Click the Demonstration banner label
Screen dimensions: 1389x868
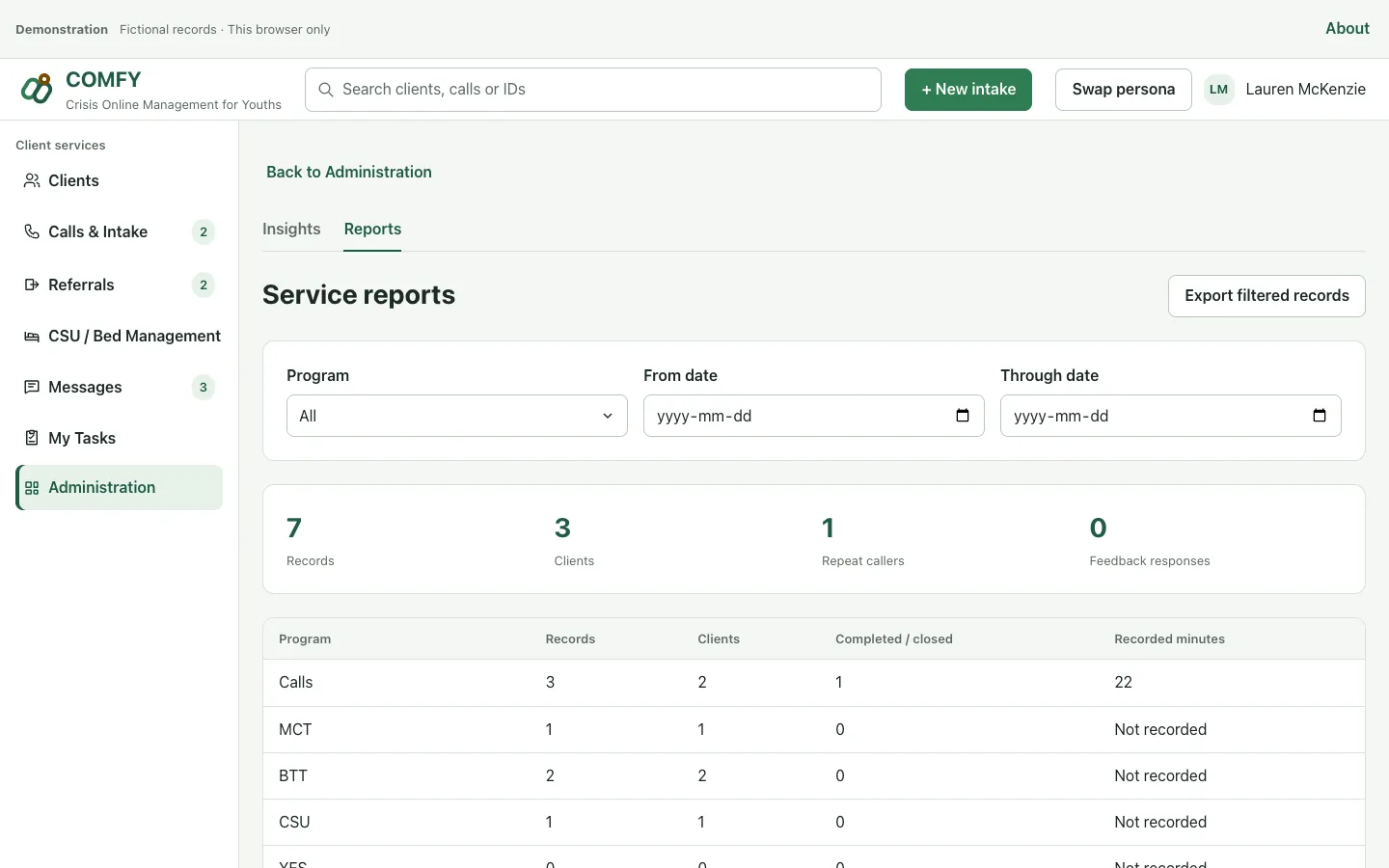[62, 30]
